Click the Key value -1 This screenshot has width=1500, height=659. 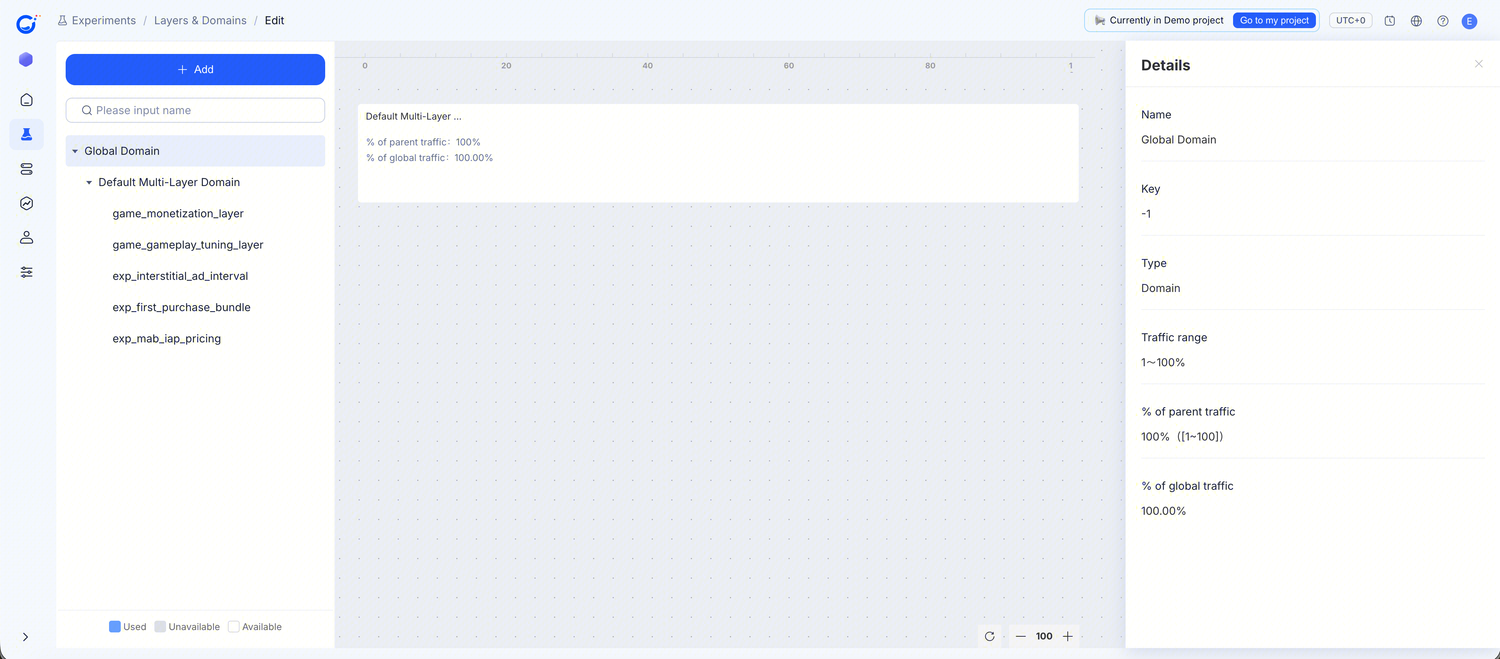1146,214
